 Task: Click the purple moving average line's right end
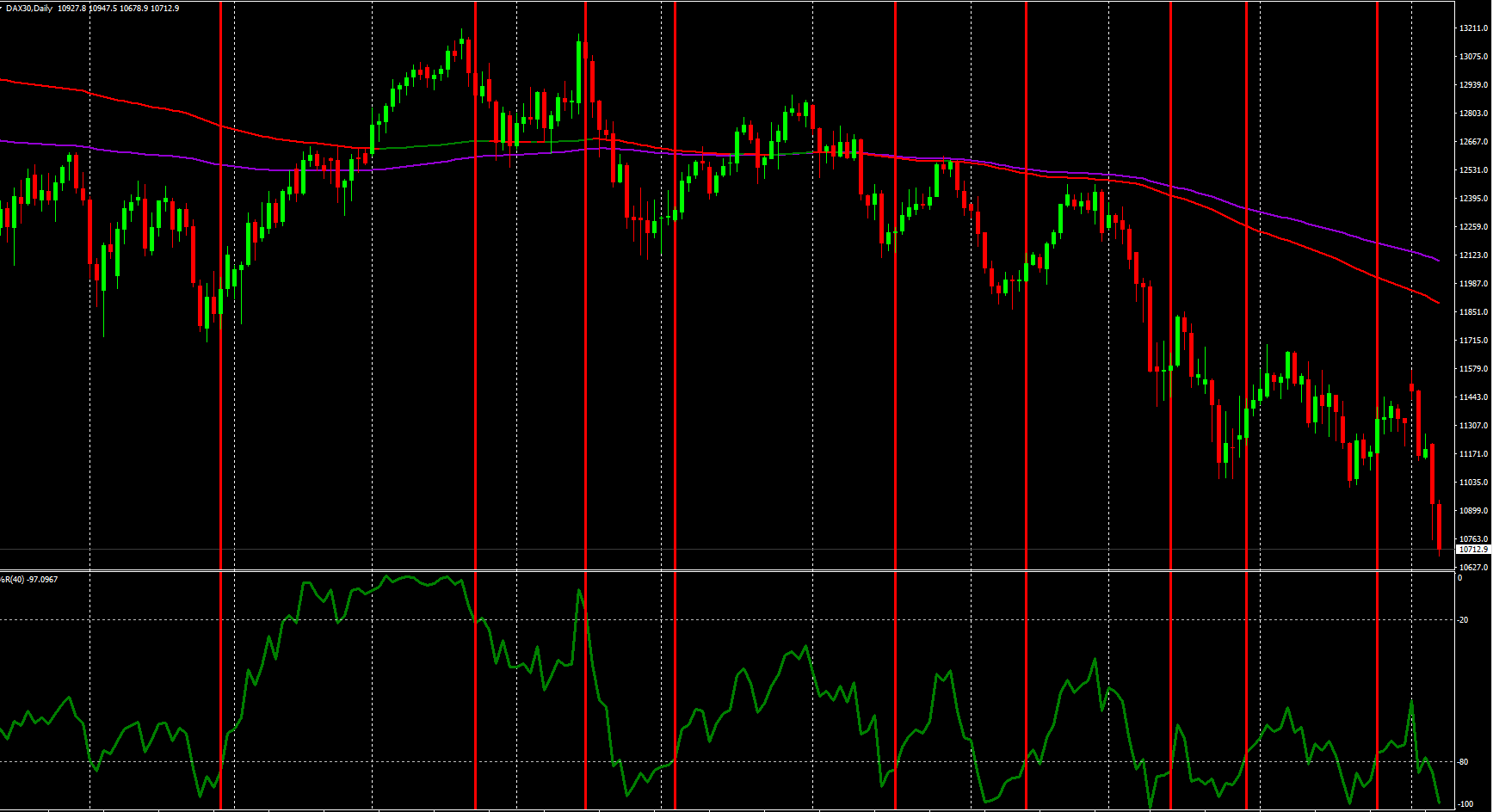pos(1439,260)
